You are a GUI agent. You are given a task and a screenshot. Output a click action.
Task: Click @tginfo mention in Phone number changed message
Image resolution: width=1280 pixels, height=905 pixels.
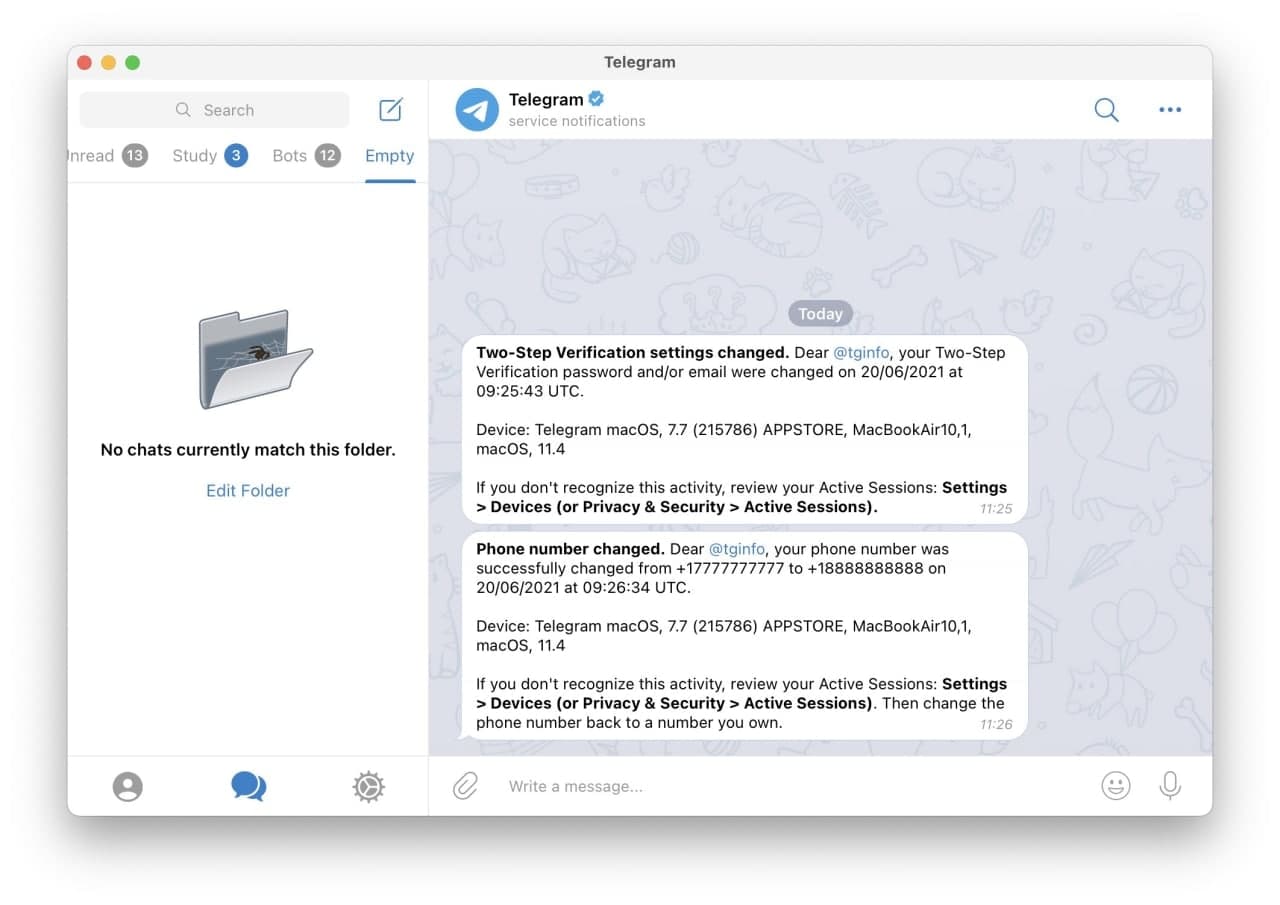coord(738,549)
